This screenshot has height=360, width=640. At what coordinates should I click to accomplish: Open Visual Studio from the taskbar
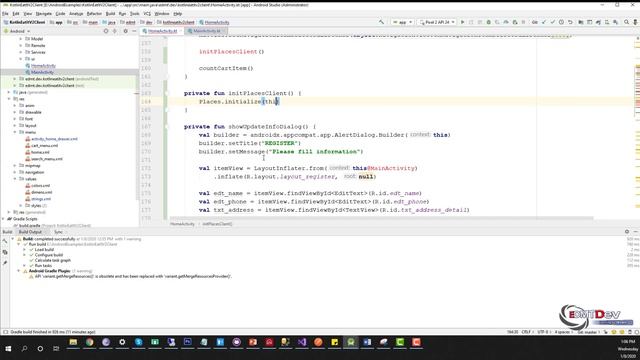coord(302,342)
